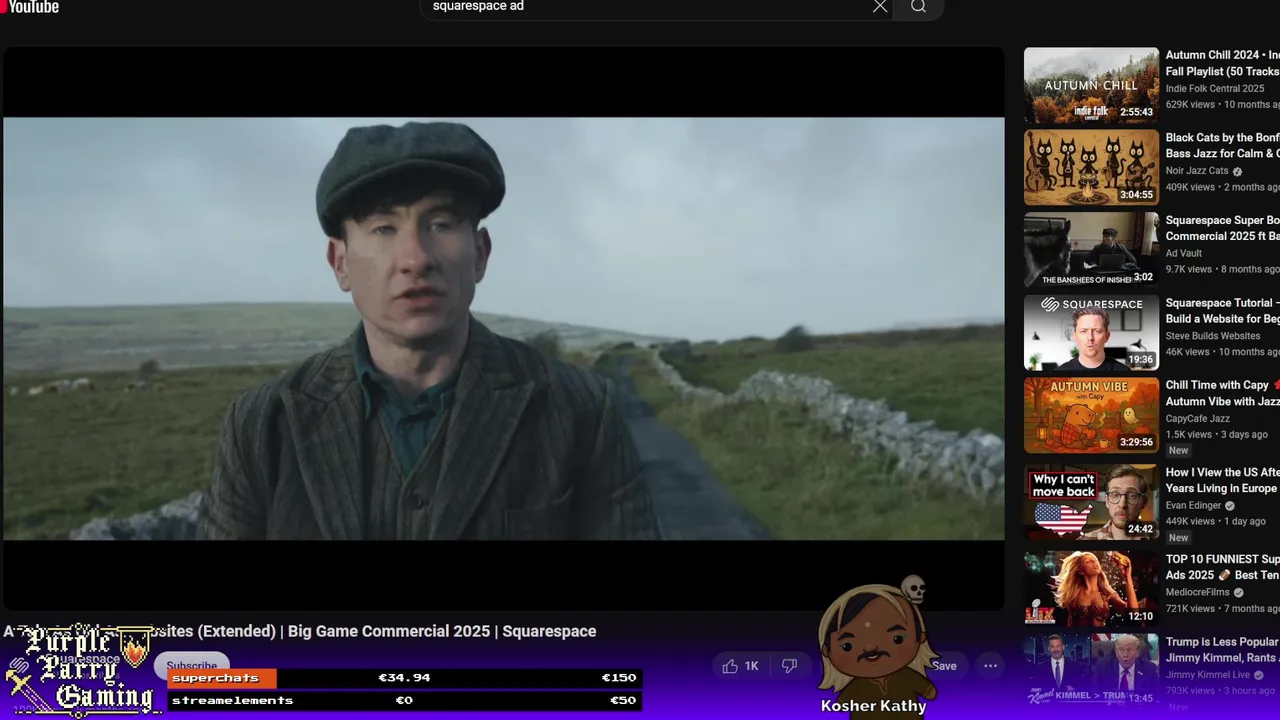Click the 3:29:56 duration badge

(x=1136, y=442)
